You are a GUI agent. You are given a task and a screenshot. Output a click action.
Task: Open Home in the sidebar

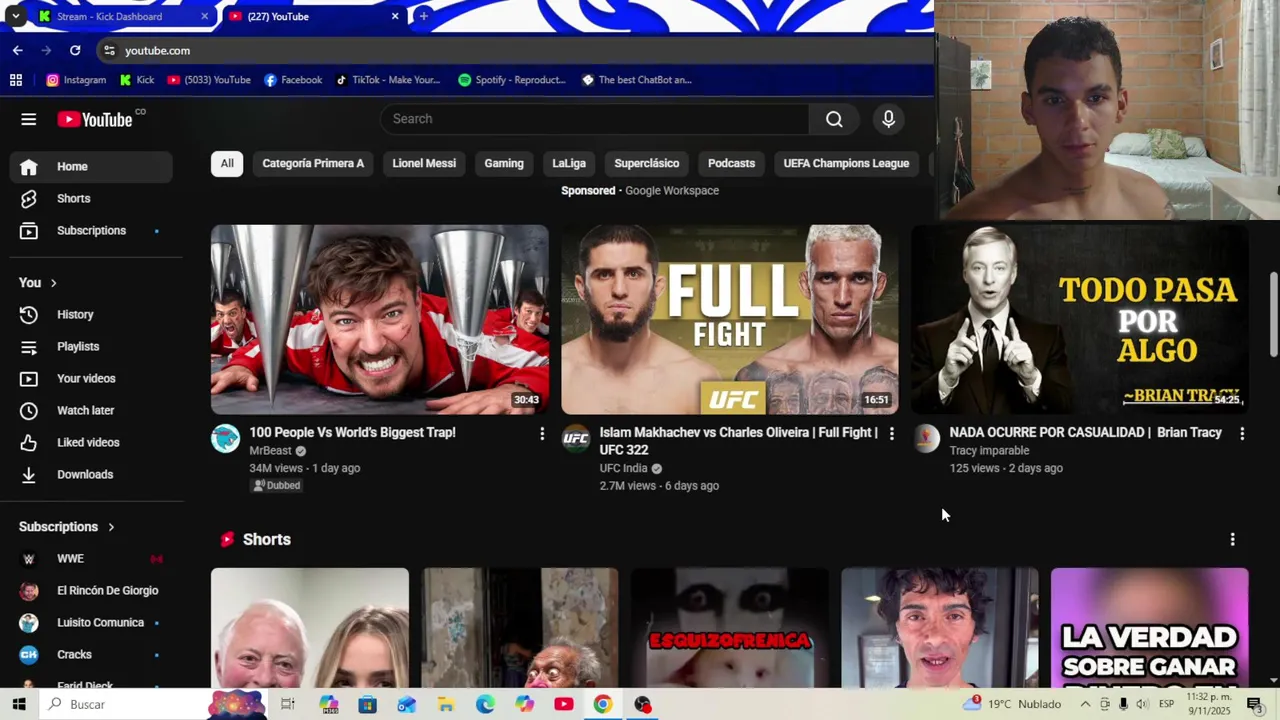click(91, 167)
